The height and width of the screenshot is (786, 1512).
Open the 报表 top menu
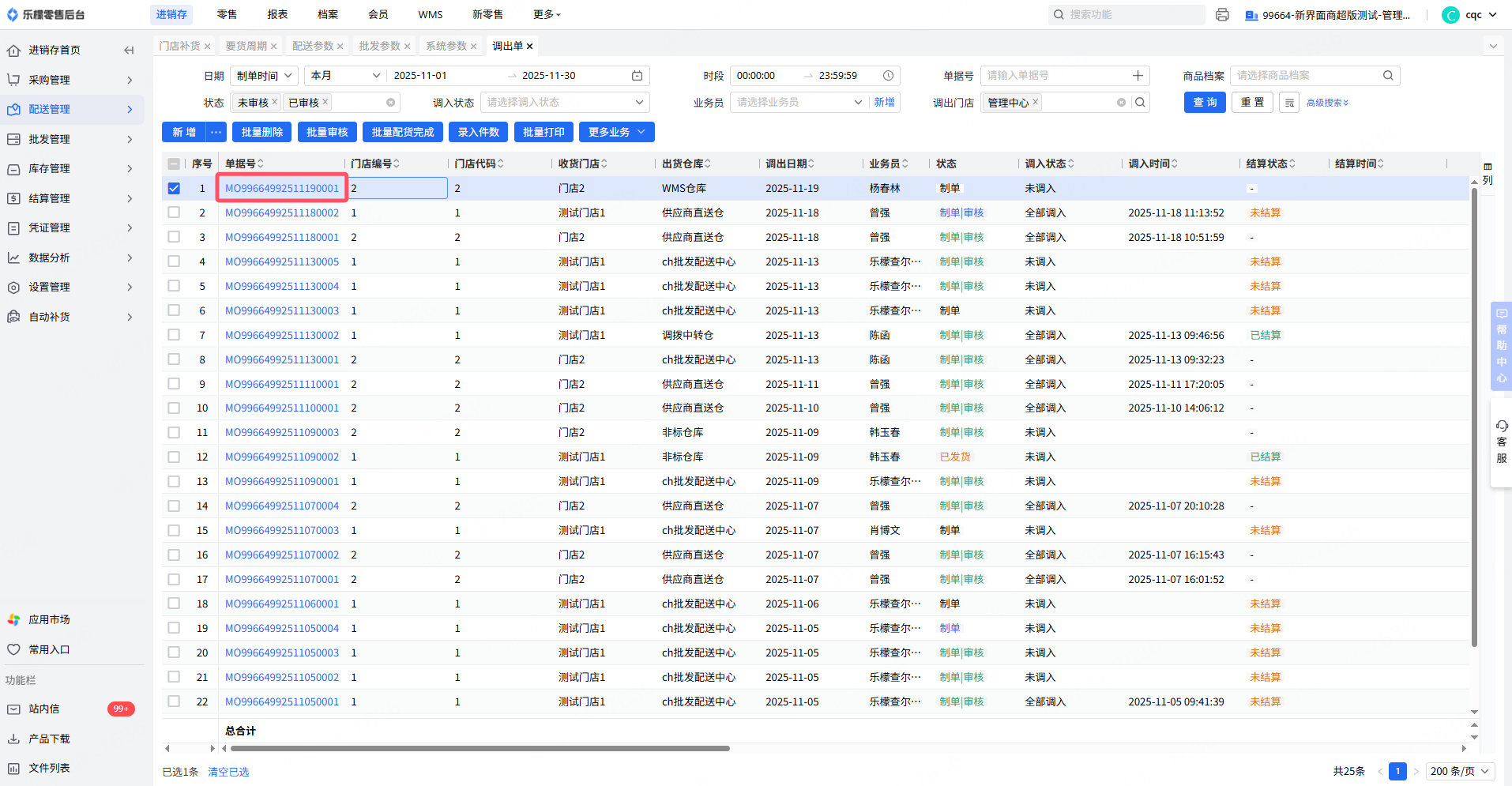(x=277, y=14)
